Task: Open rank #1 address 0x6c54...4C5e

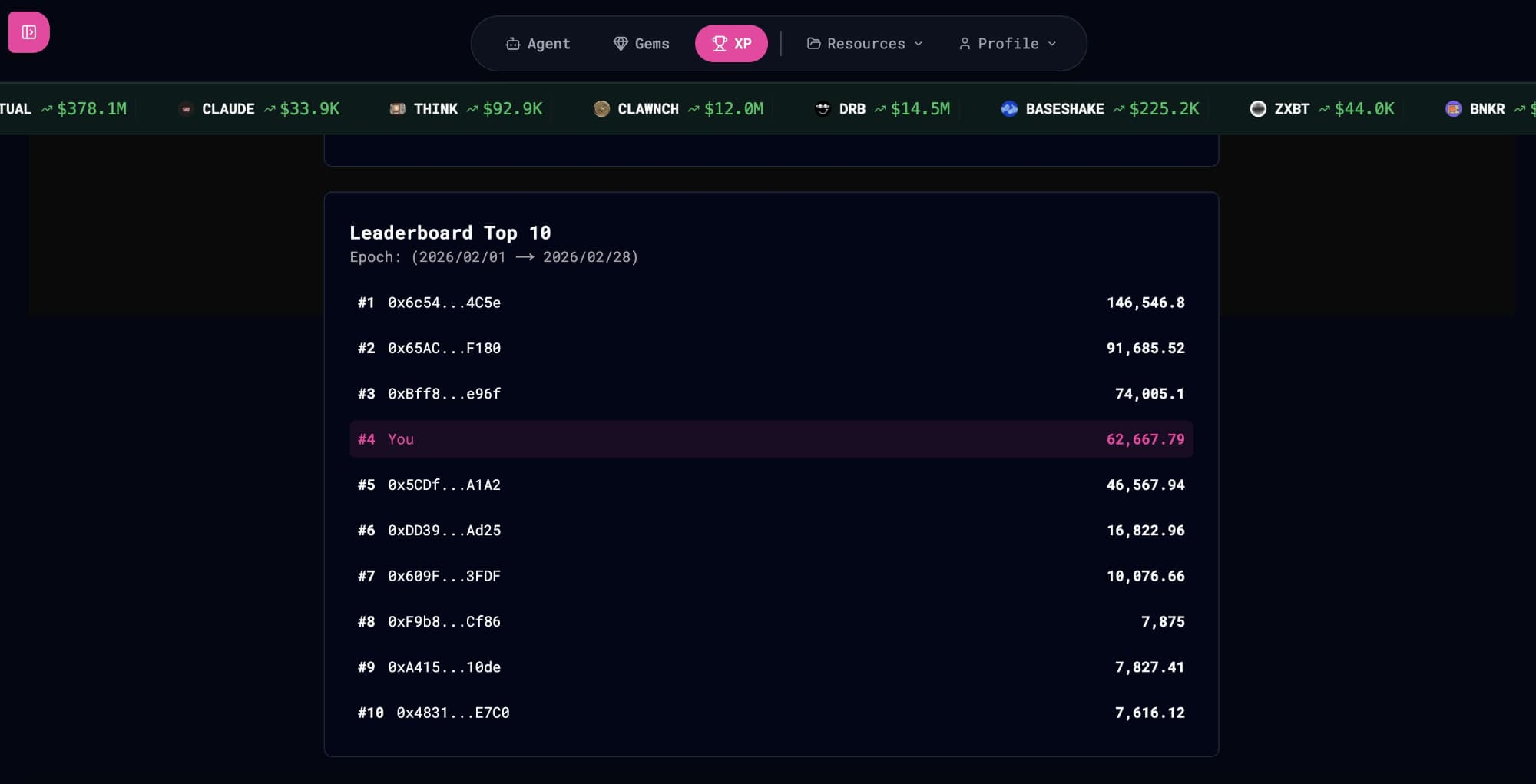Action: click(444, 303)
